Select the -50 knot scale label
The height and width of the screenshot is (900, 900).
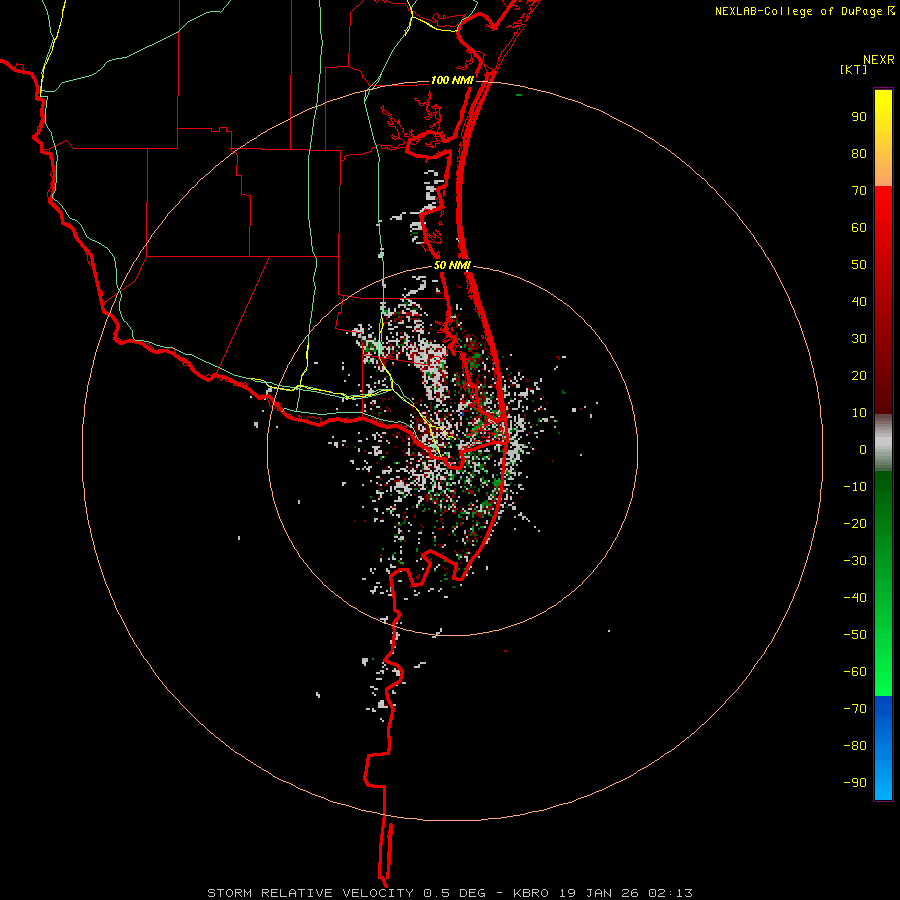(855, 635)
